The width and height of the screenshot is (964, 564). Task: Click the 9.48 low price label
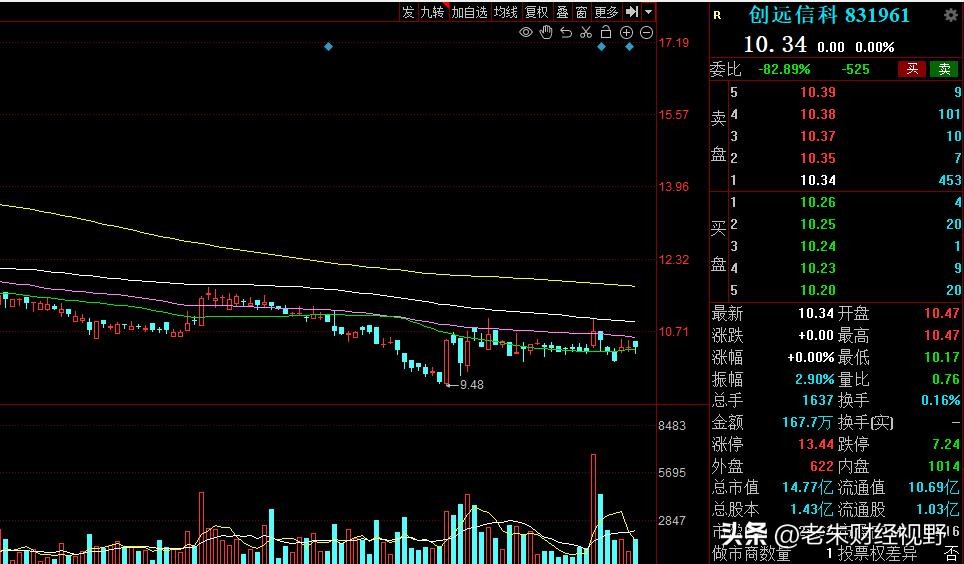click(472, 385)
